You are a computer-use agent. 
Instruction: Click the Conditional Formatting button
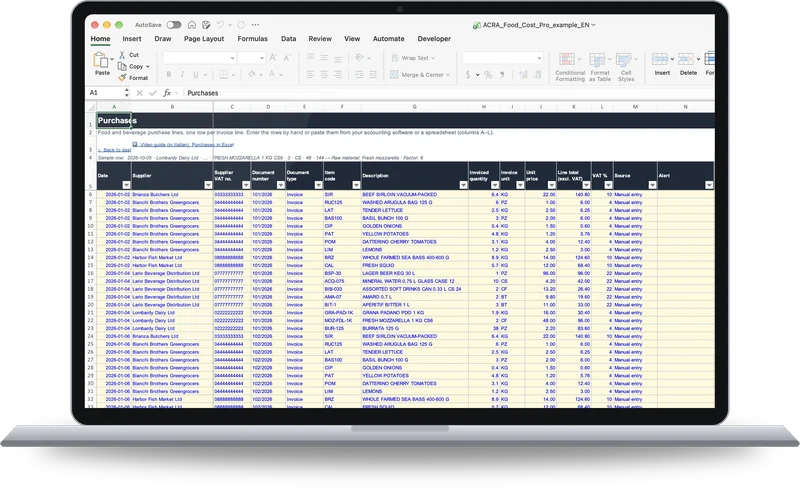coord(569,67)
